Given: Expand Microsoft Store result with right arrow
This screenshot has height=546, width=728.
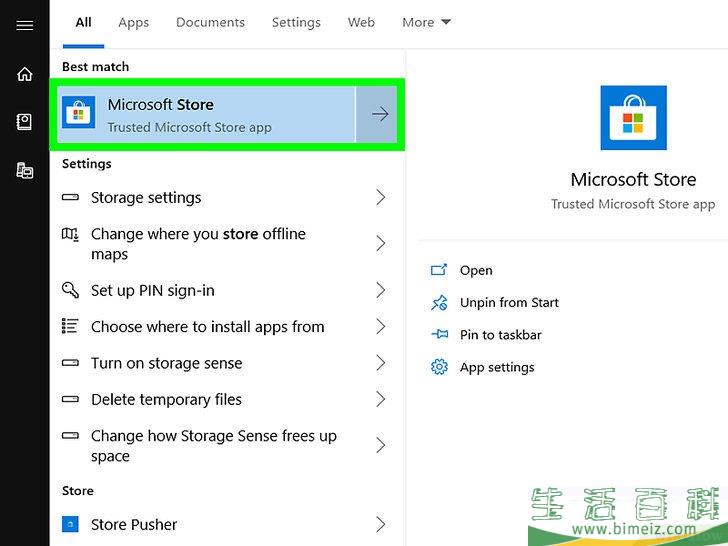Looking at the screenshot, I should pos(380,114).
